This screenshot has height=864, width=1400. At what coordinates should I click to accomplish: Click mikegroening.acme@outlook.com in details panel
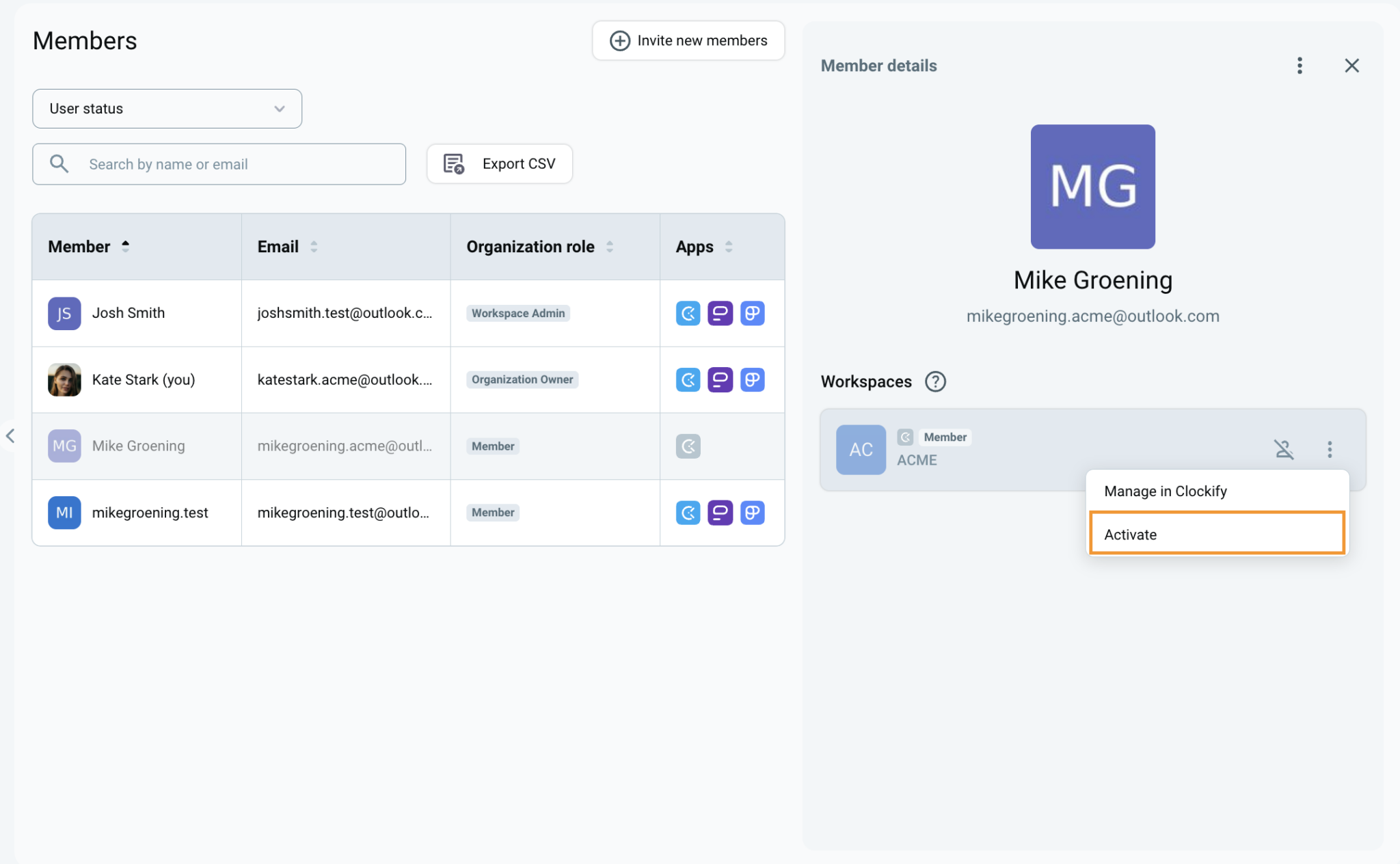1092,316
